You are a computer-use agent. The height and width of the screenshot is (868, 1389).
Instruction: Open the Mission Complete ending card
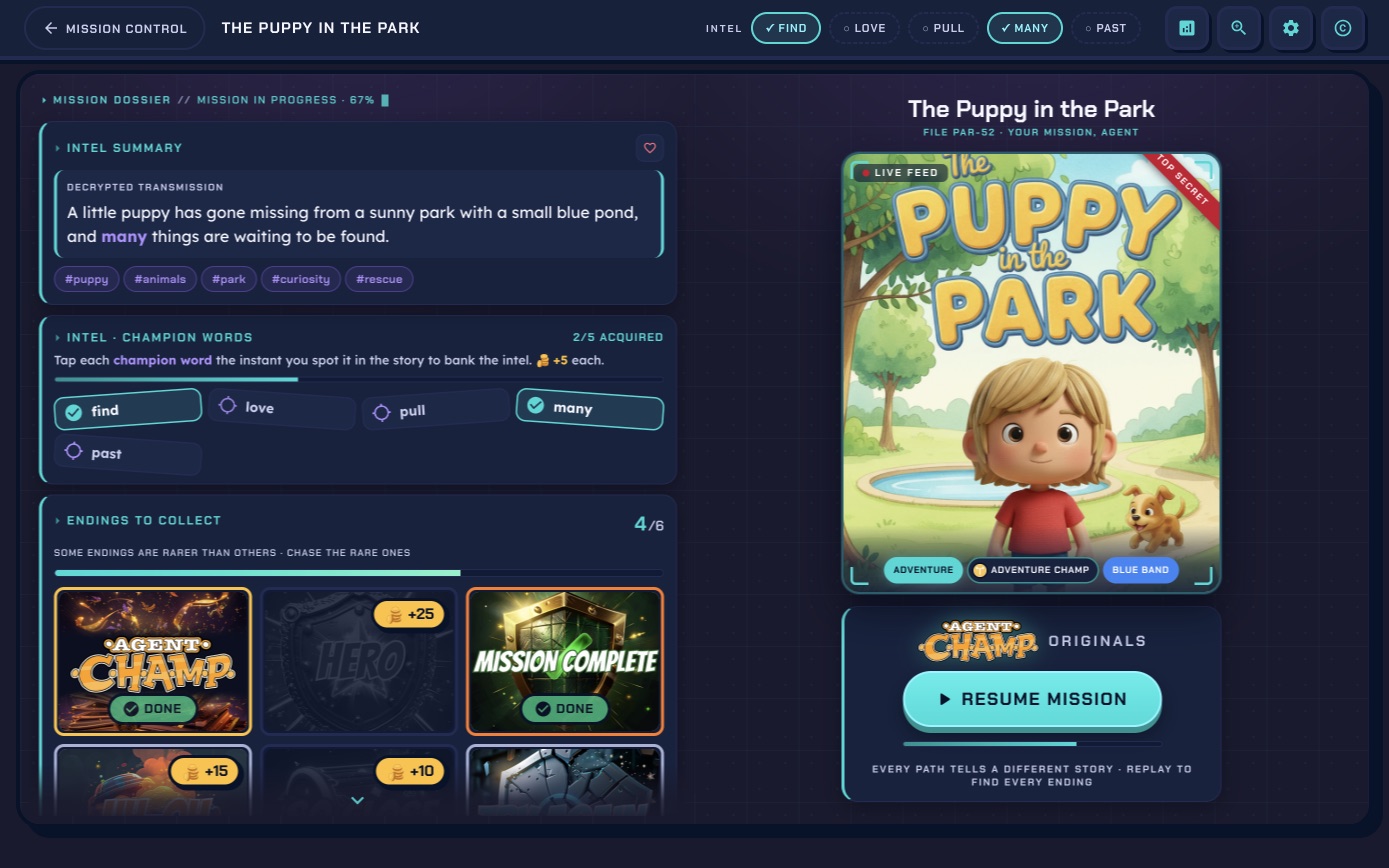click(565, 661)
